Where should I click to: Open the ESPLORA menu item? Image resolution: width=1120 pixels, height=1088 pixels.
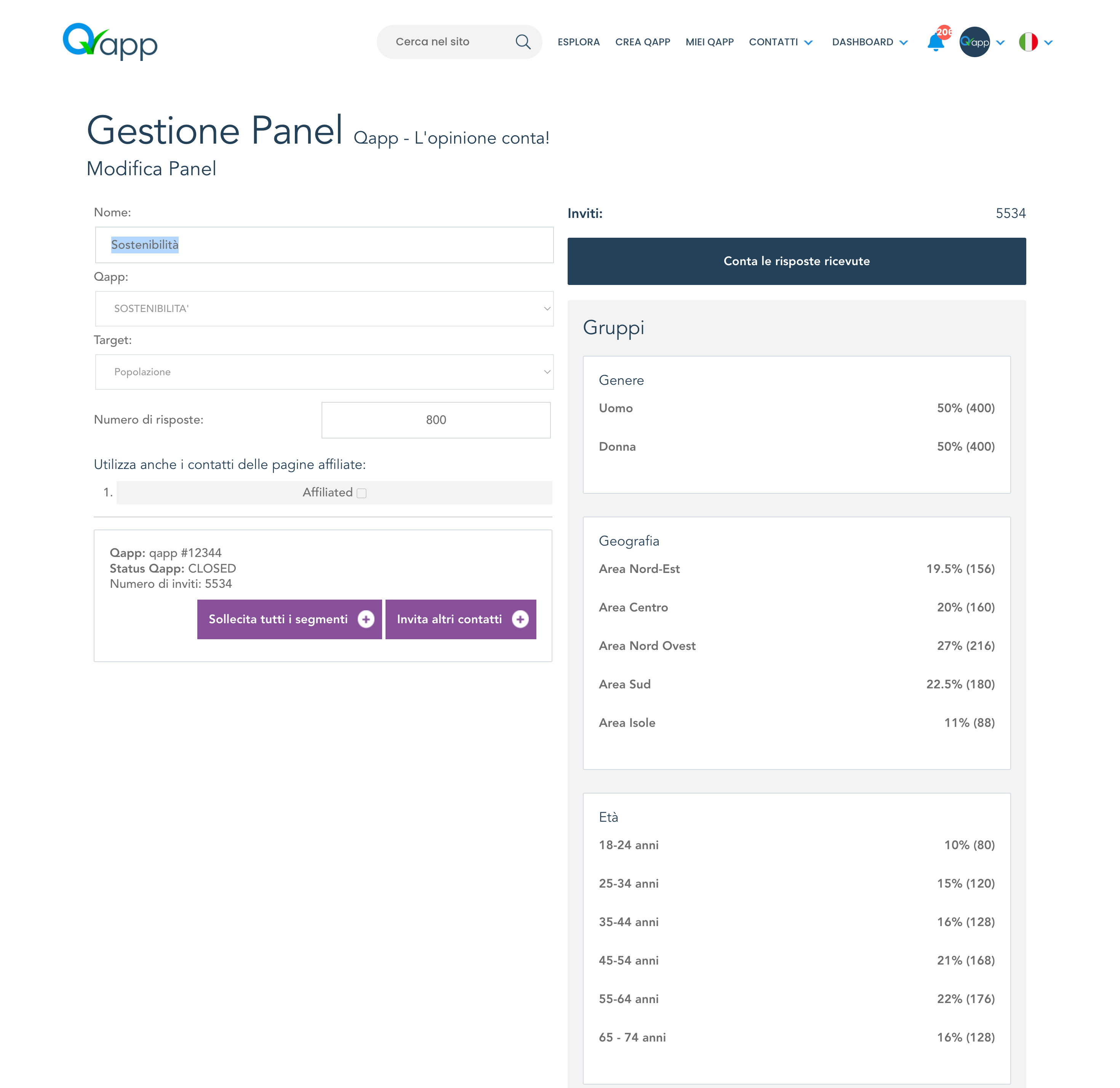578,42
